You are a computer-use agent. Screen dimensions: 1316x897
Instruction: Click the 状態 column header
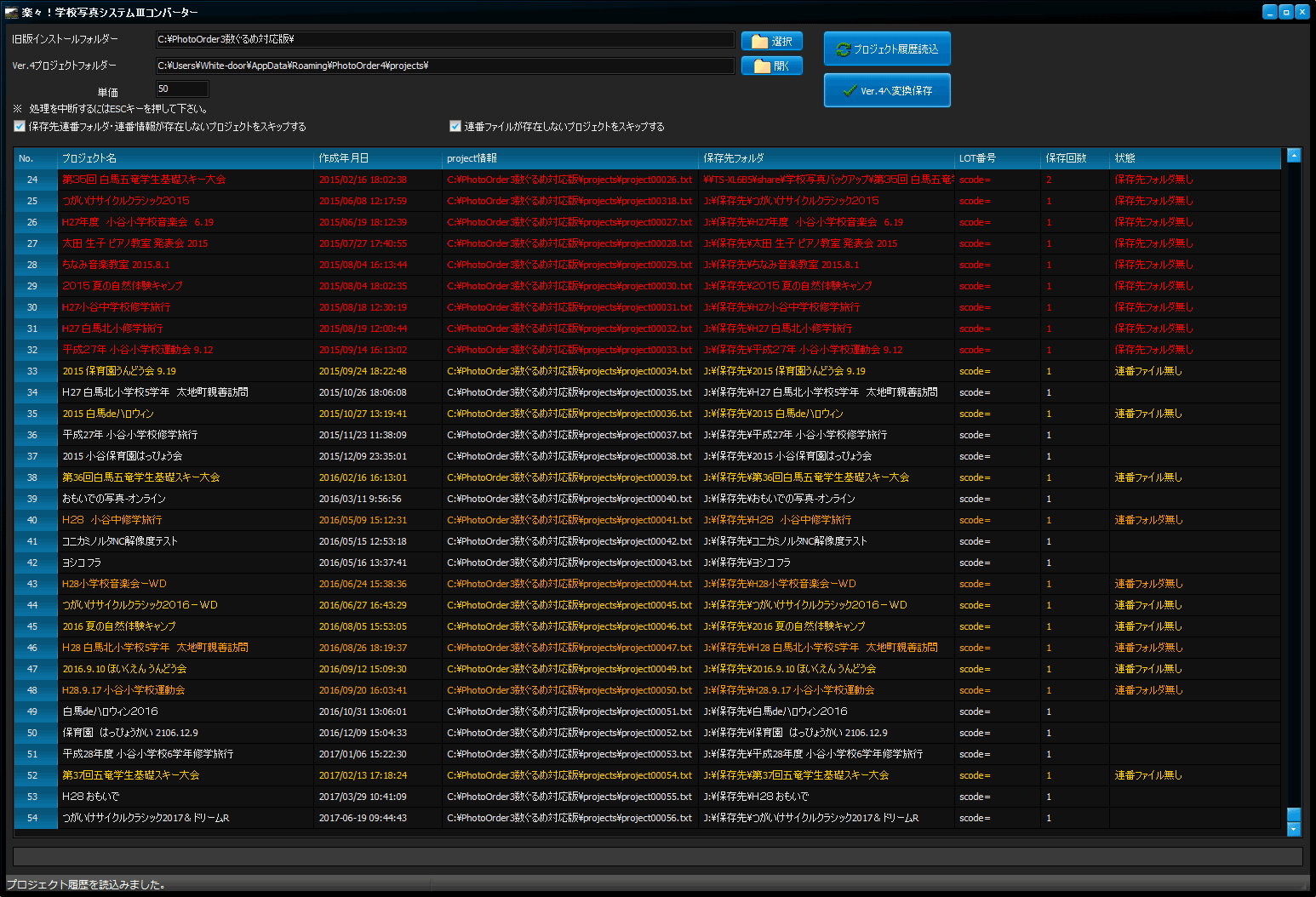(1195, 158)
